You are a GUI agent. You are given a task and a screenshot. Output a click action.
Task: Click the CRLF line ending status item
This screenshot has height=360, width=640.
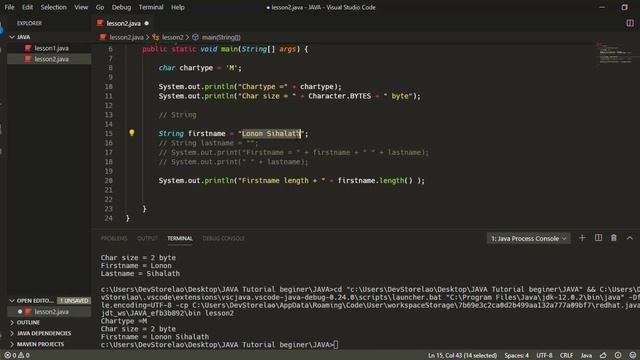[566, 356]
